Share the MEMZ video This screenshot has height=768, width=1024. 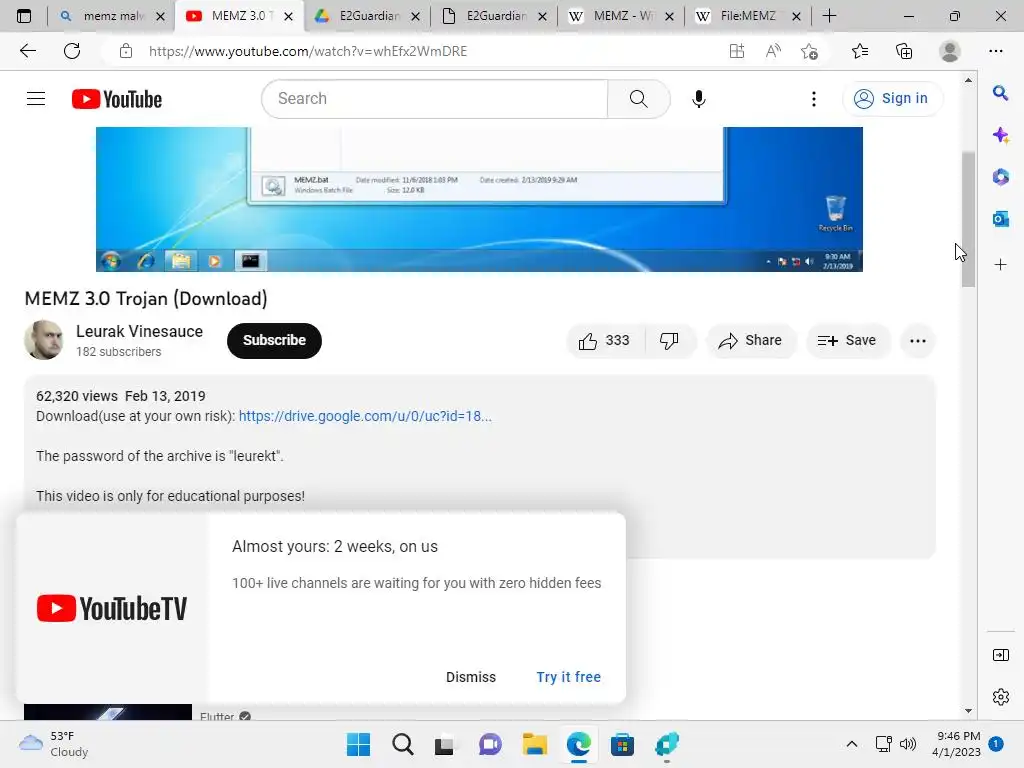[750, 341]
